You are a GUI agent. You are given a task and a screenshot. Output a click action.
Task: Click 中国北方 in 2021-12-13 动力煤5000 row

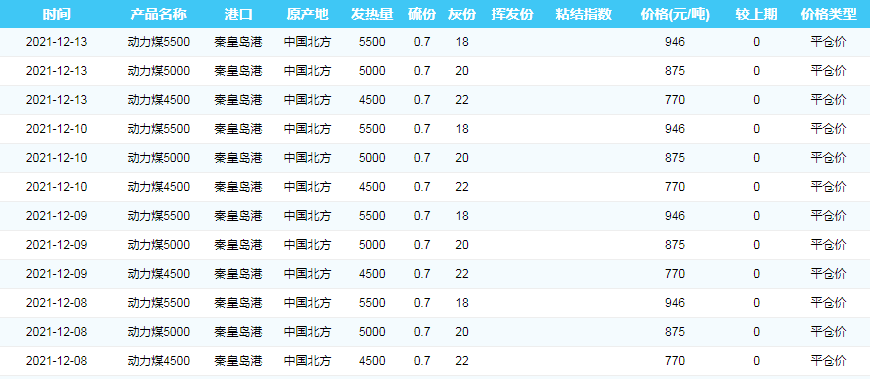click(x=307, y=71)
